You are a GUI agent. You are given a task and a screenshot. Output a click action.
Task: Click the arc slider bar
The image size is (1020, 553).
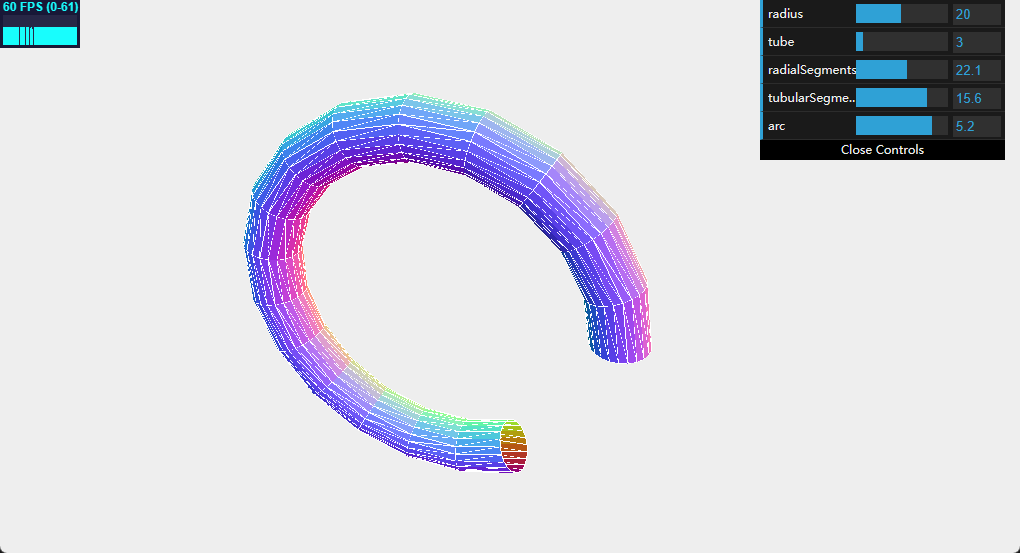point(901,126)
